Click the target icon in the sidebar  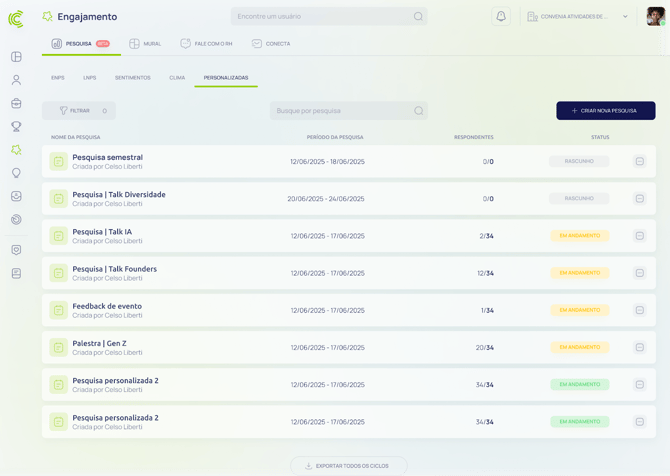(16, 220)
